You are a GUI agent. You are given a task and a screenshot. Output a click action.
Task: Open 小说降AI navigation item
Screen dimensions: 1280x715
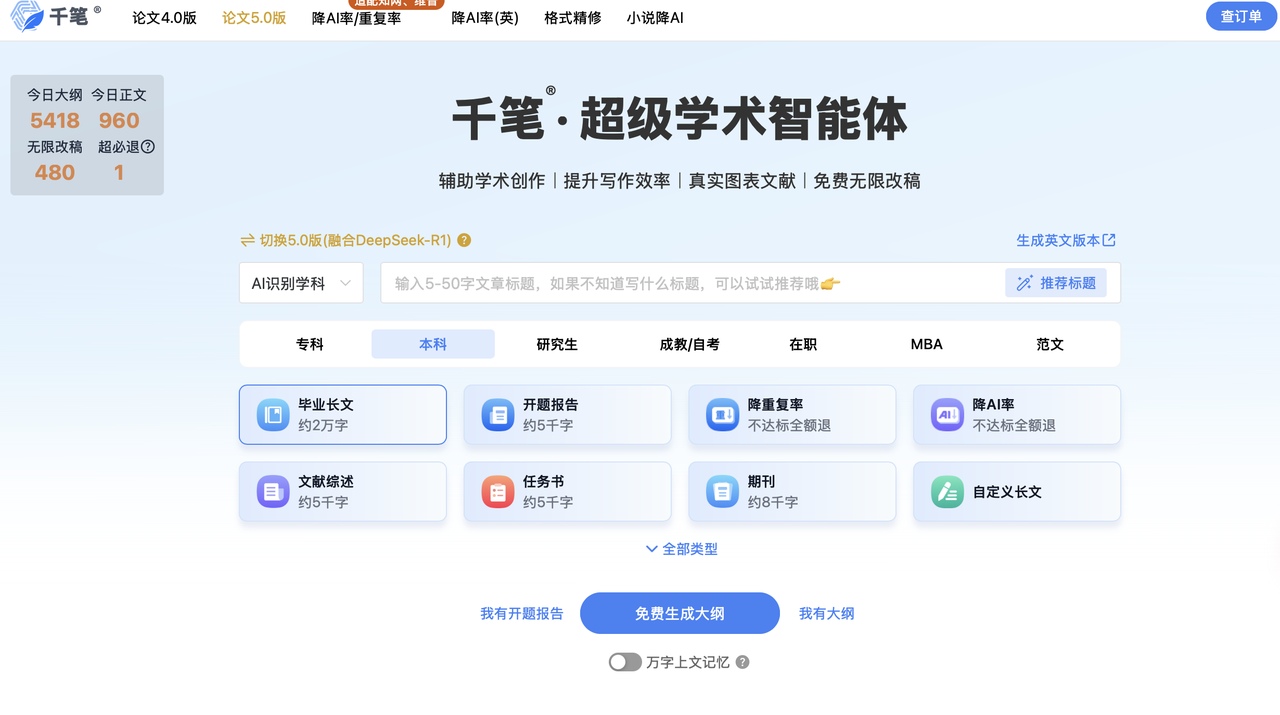click(x=655, y=17)
